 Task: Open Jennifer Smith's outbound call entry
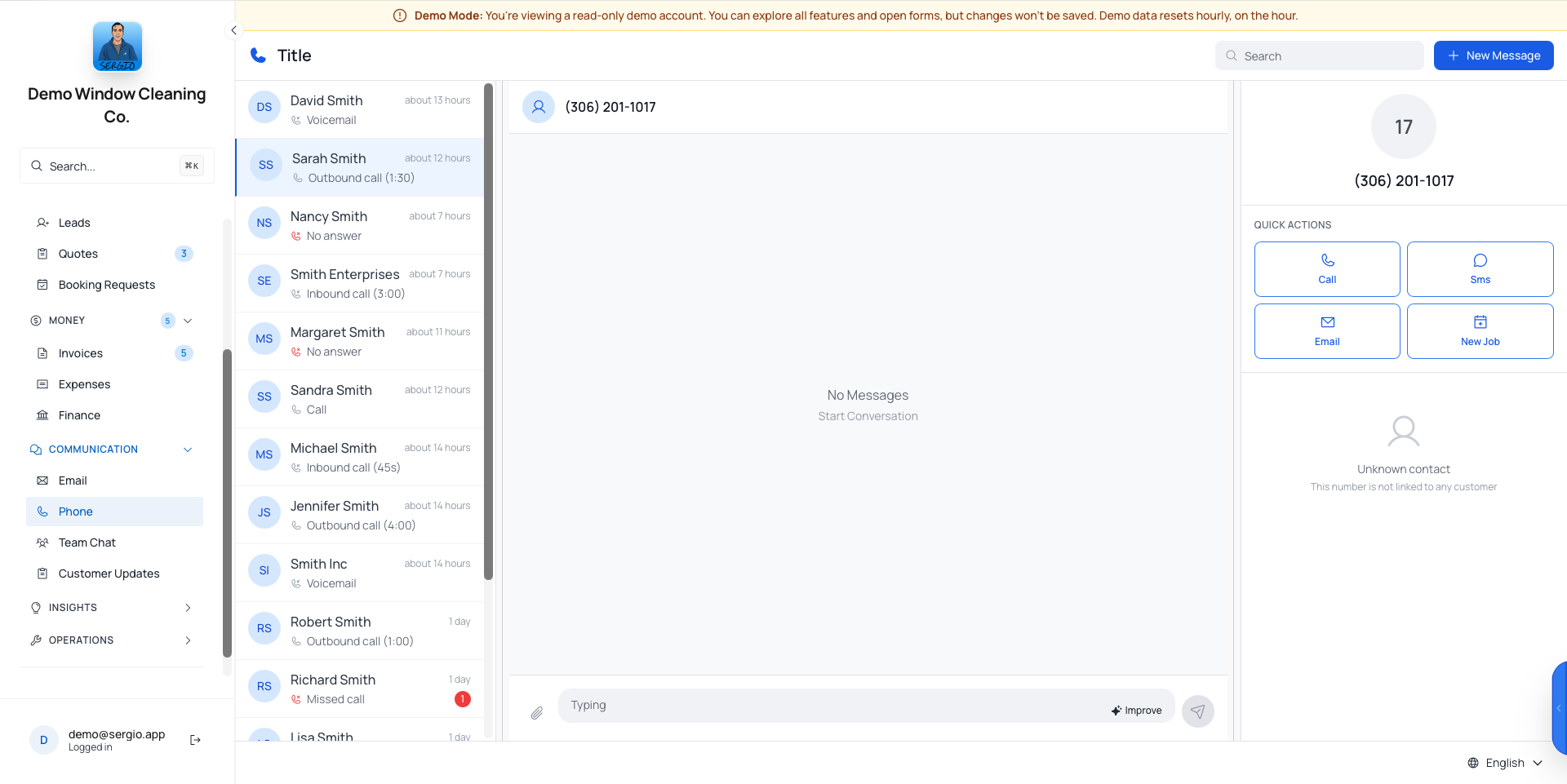click(359, 515)
